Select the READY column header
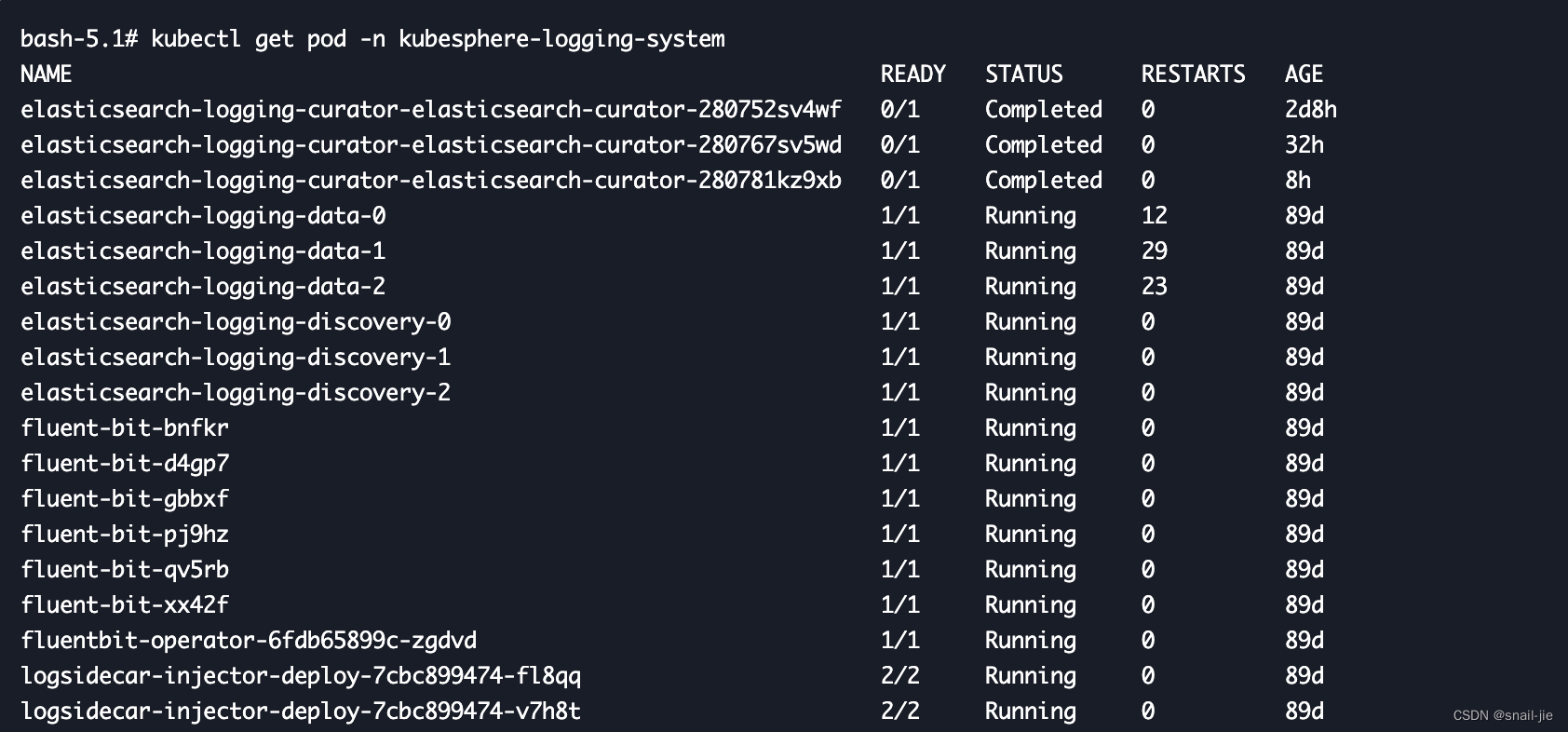Viewport: 1568px width, 732px height. pos(913,75)
